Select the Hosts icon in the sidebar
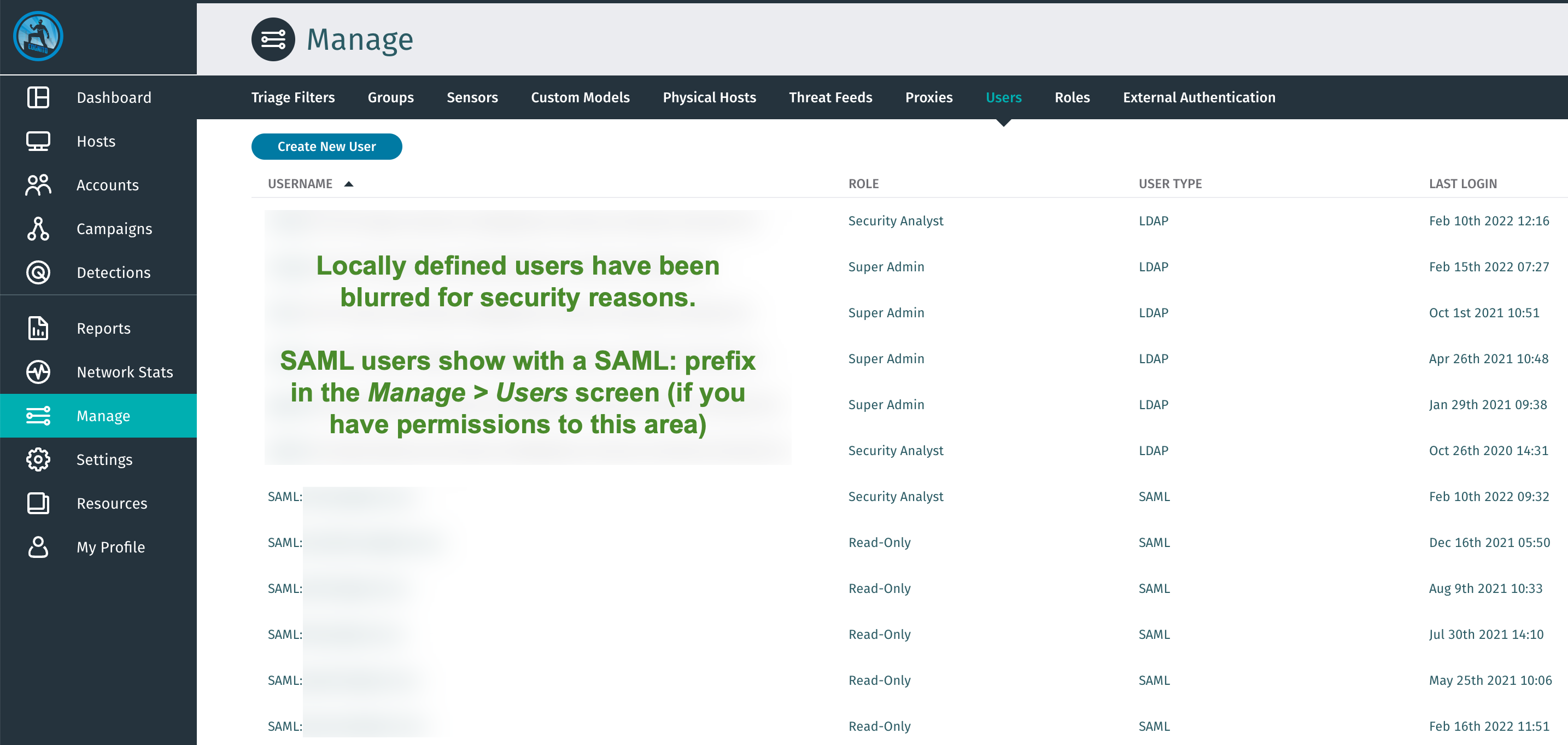The height and width of the screenshot is (745, 1568). coord(38,141)
